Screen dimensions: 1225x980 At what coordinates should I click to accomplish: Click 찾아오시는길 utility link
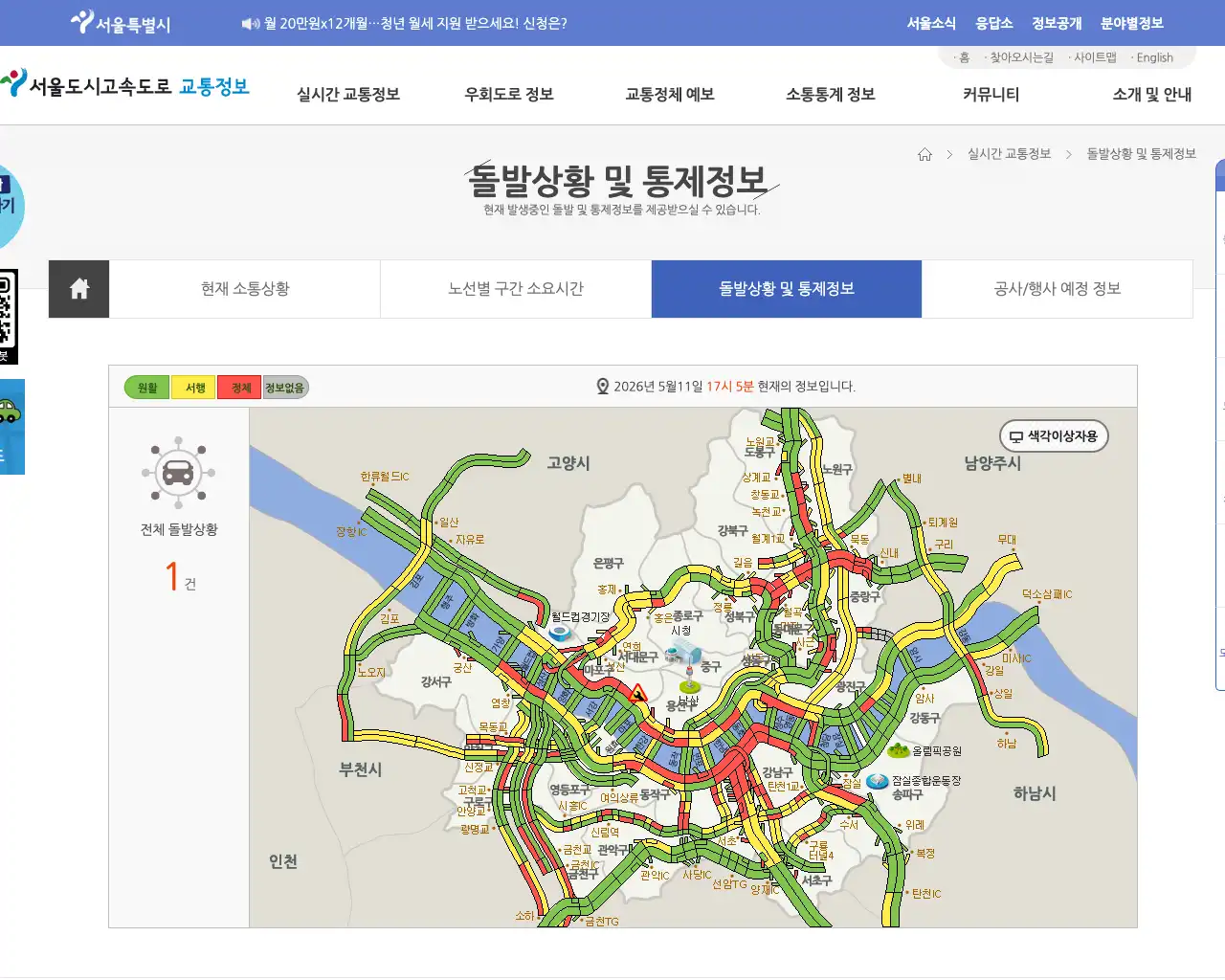pyautogui.click(x=1019, y=57)
